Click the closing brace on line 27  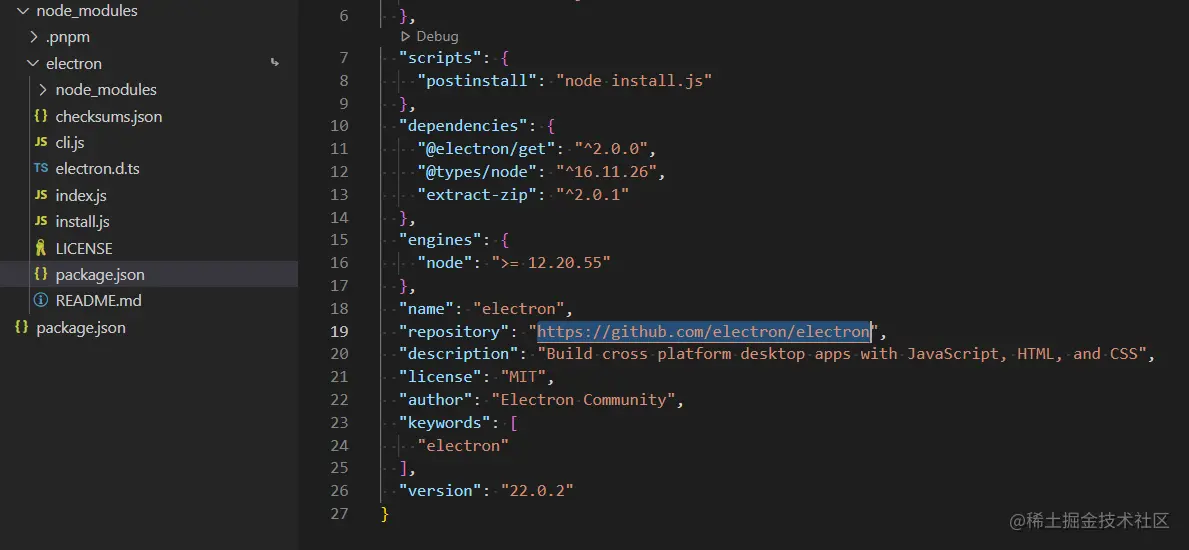(x=385, y=514)
